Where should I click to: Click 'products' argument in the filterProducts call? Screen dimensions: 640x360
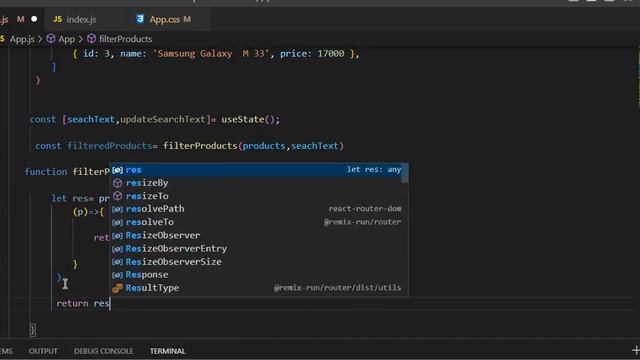click(x=264, y=146)
